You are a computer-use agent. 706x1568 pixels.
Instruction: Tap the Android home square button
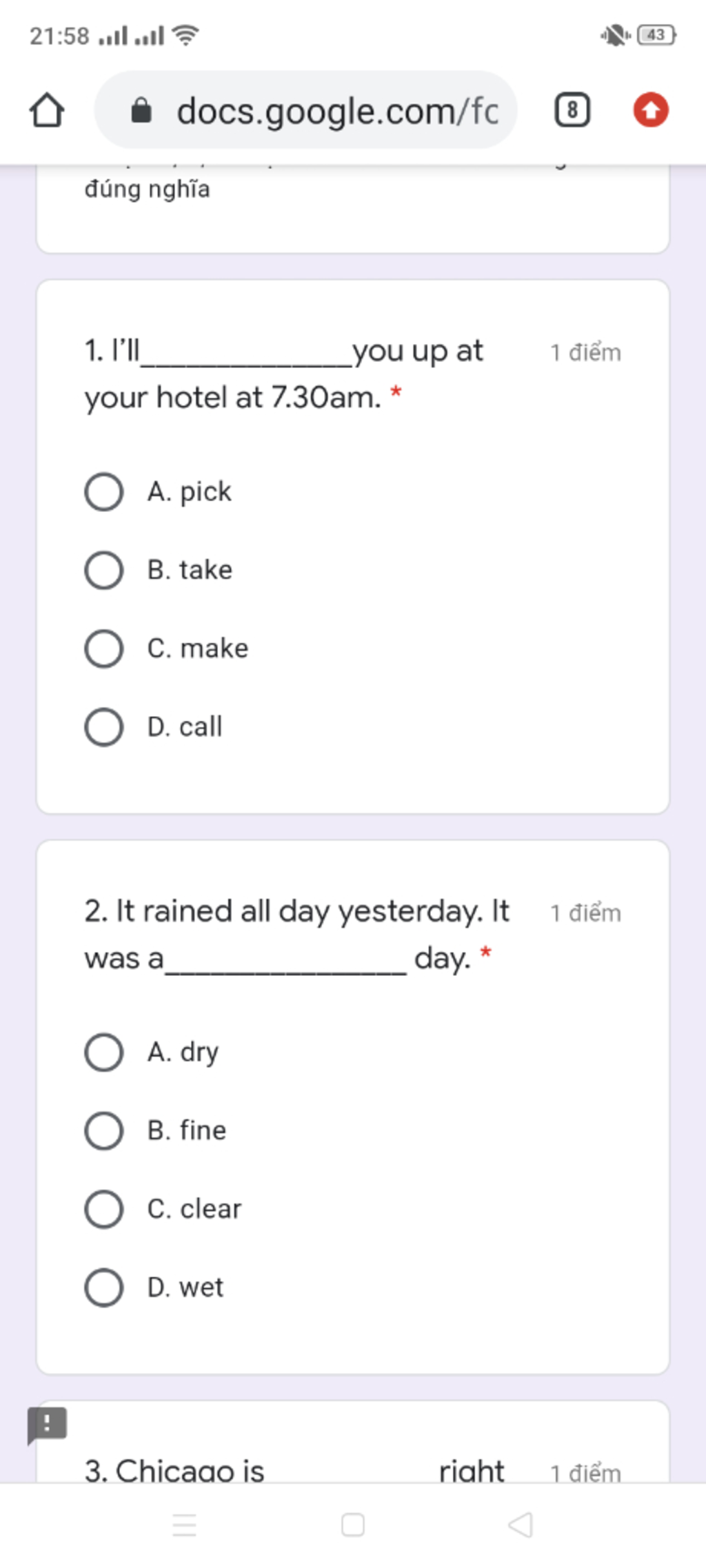point(353,1525)
